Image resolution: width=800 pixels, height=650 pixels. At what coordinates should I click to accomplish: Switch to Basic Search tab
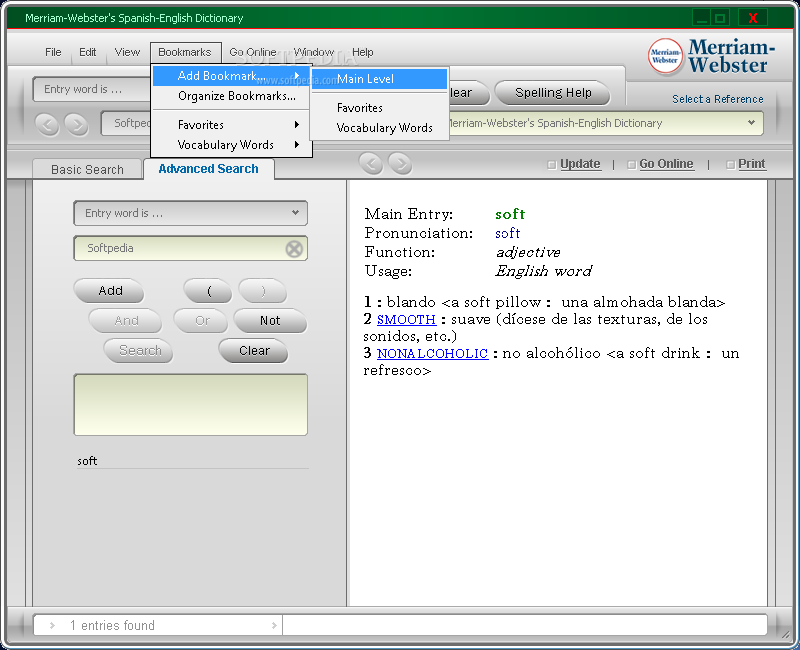[x=87, y=169]
